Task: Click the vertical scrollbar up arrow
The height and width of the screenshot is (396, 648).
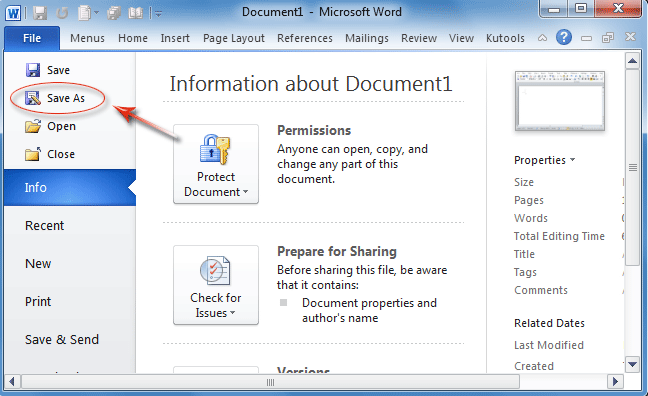Action: pos(632,61)
